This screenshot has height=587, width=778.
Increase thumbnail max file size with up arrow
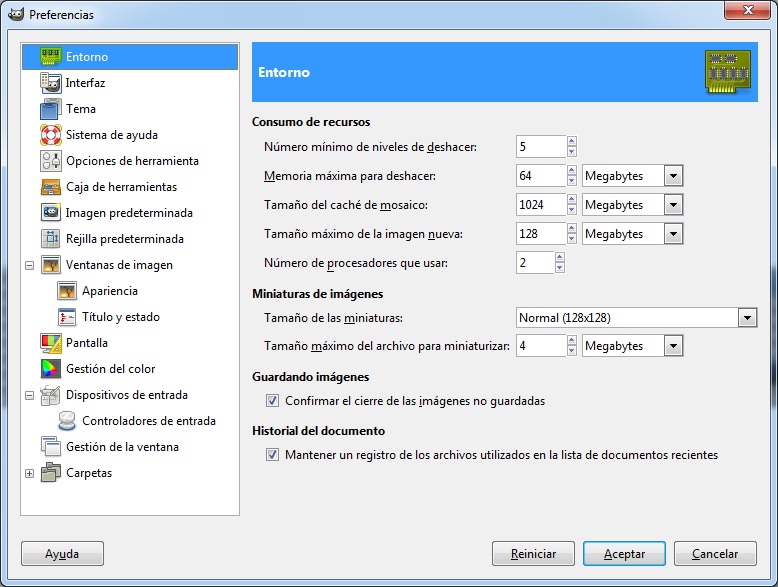click(572, 340)
